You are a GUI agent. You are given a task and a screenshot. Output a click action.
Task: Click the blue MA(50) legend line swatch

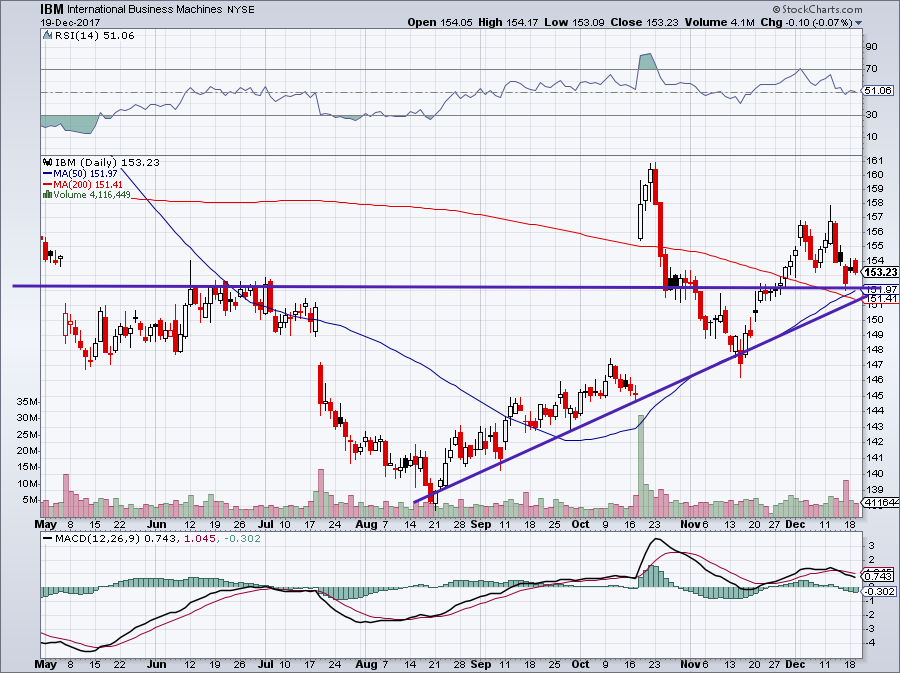[48, 173]
